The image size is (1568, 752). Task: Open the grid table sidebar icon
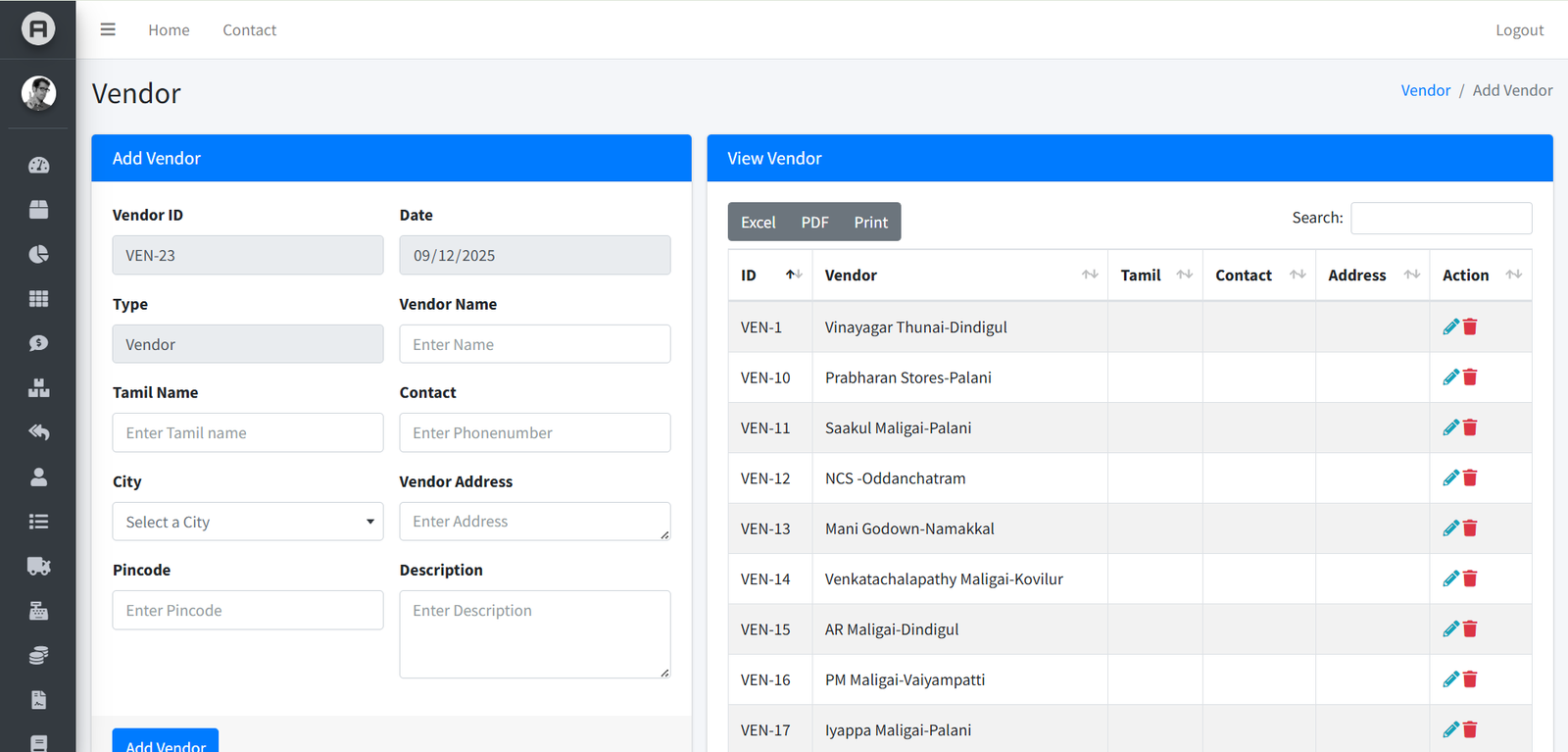(38, 299)
